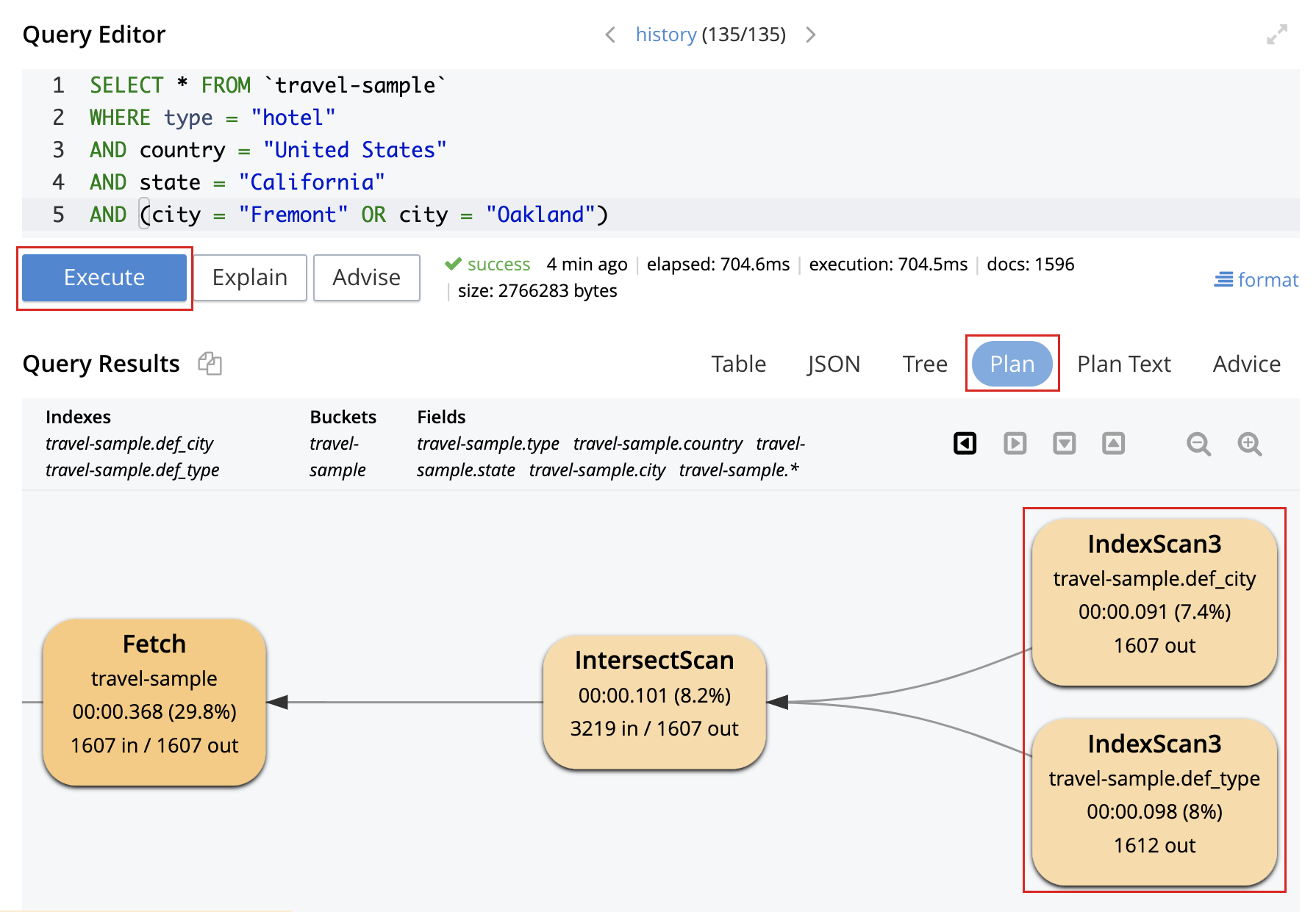The width and height of the screenshot is (1316, 912).
Task: Show the Plan Text view
Action: (x=1123, y=363)
